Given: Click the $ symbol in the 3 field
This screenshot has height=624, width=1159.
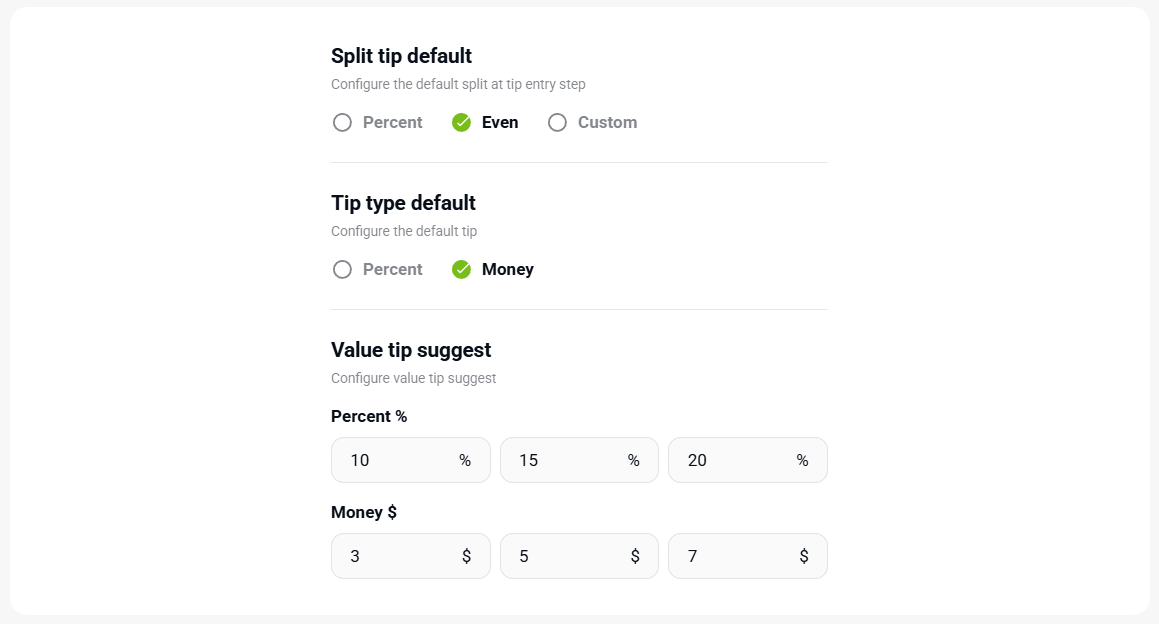Looking at the screenshot, I should click(466, 556).
